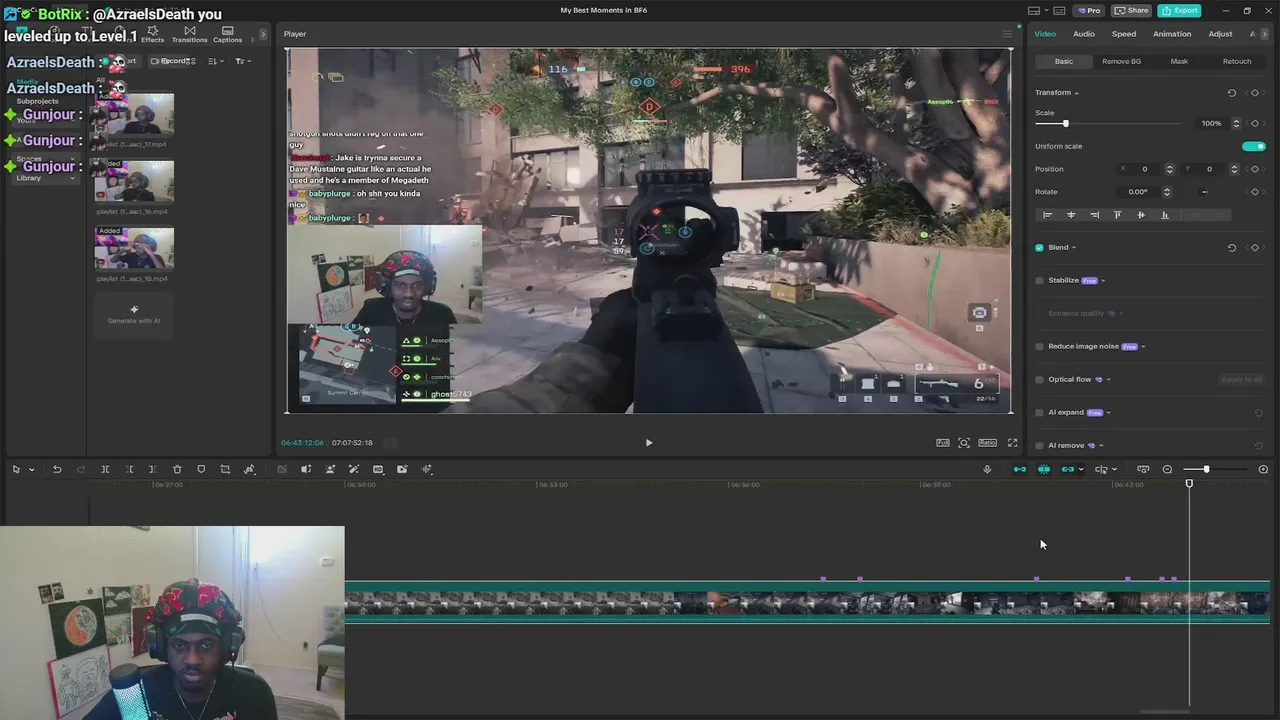Viewport: 1280px width, 720px height.
Task: Click align horizontal center icon
Action: tap(1071, 215)
